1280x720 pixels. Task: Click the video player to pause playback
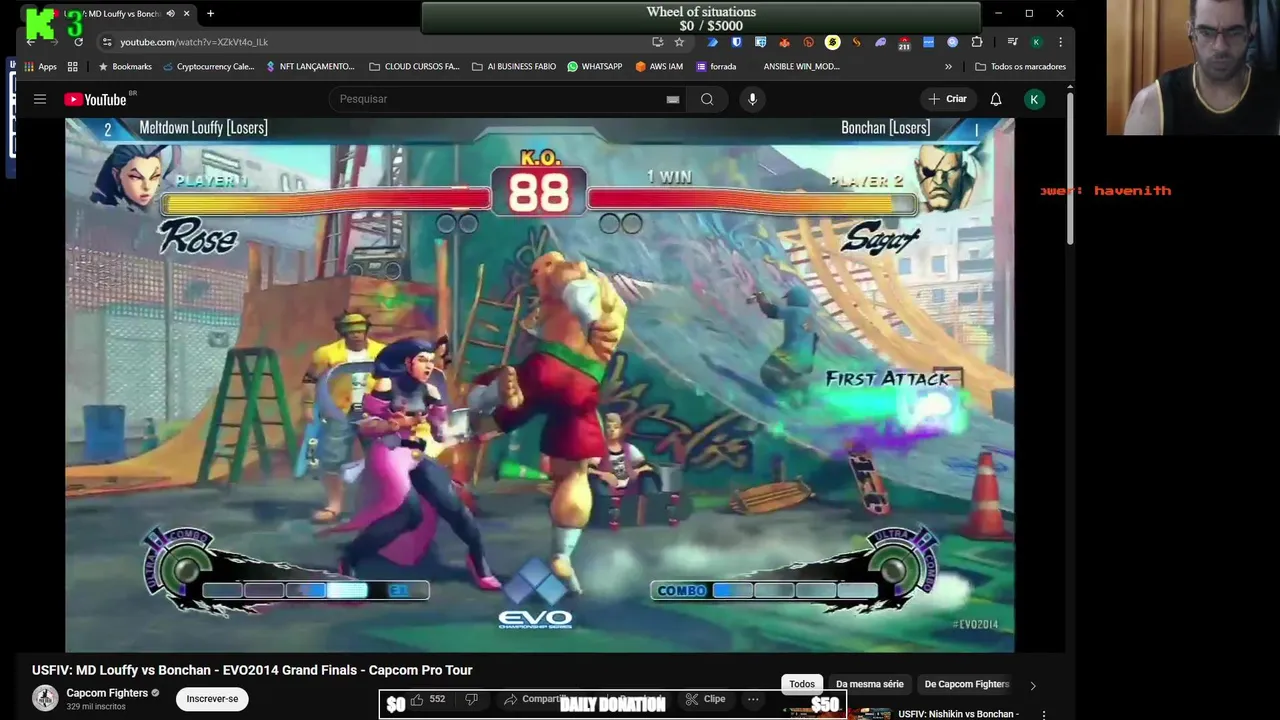pyautogui.click(x=540, y=385)
